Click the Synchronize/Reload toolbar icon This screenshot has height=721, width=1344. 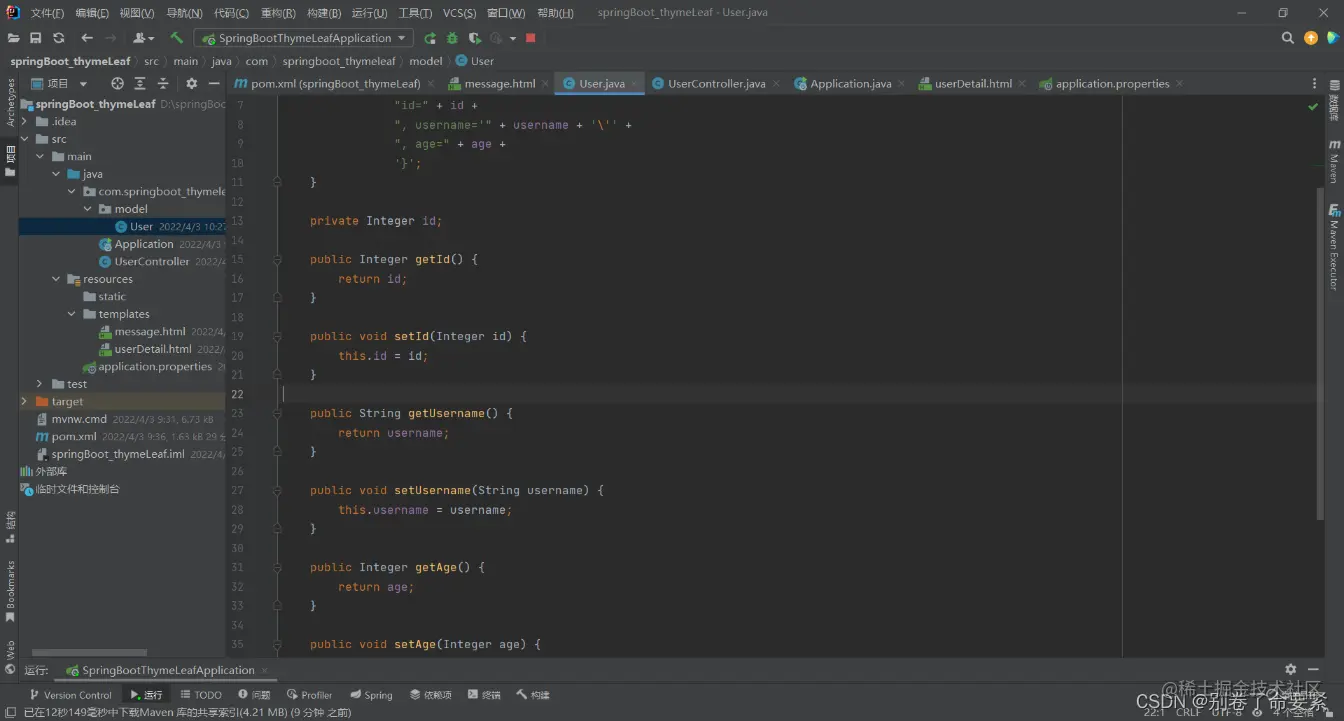58,38
